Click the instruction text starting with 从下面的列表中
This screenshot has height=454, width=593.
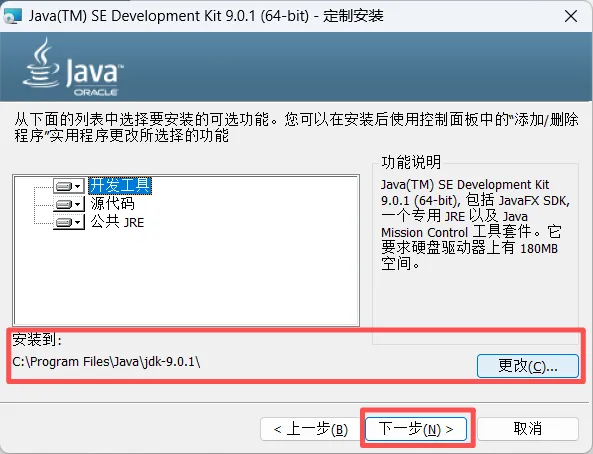tap(296, 127)
